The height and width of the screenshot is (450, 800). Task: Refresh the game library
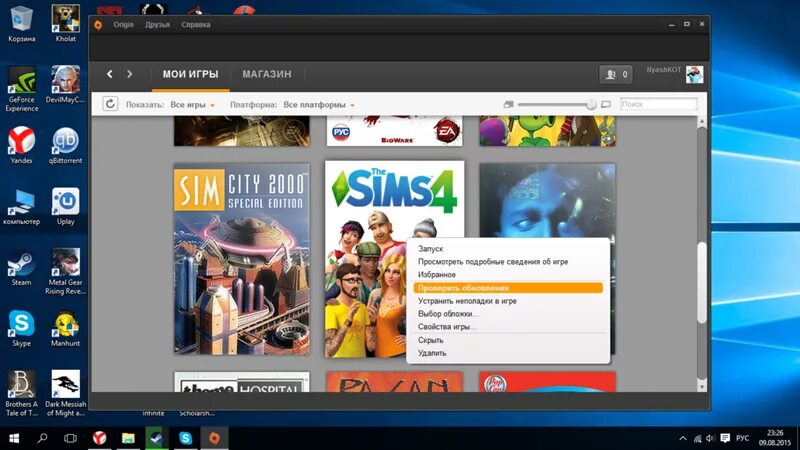[x=110, y=104]
